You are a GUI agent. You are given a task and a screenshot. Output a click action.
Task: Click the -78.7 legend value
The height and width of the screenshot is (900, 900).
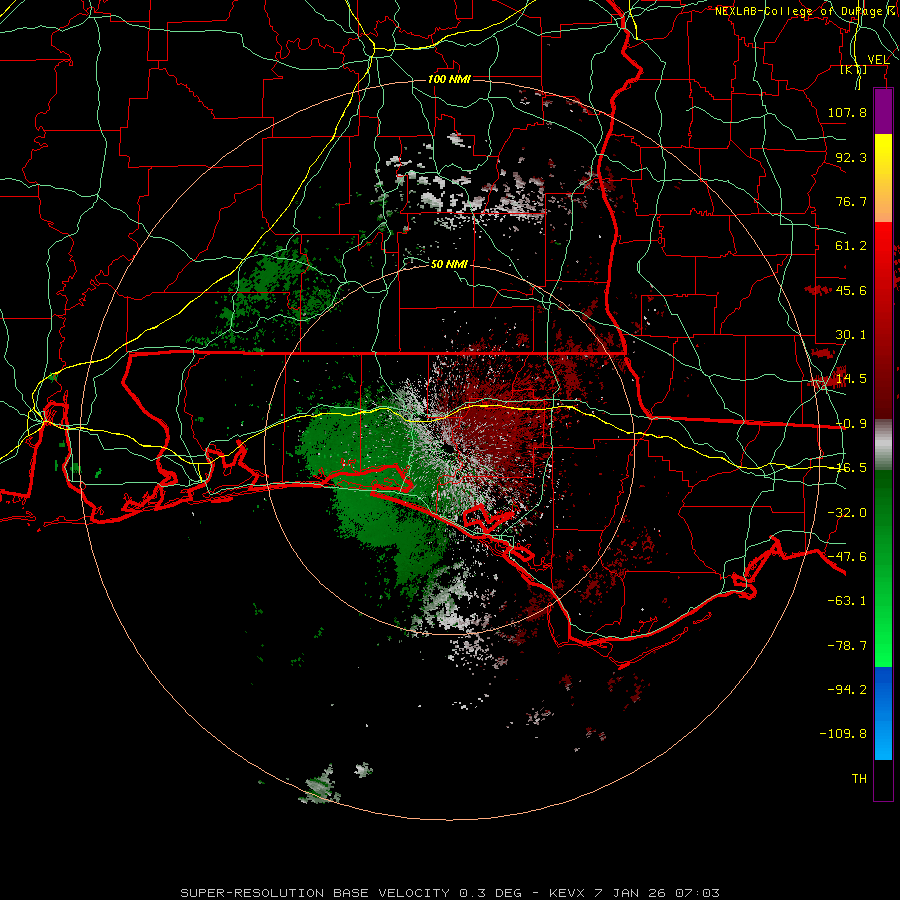847,646
